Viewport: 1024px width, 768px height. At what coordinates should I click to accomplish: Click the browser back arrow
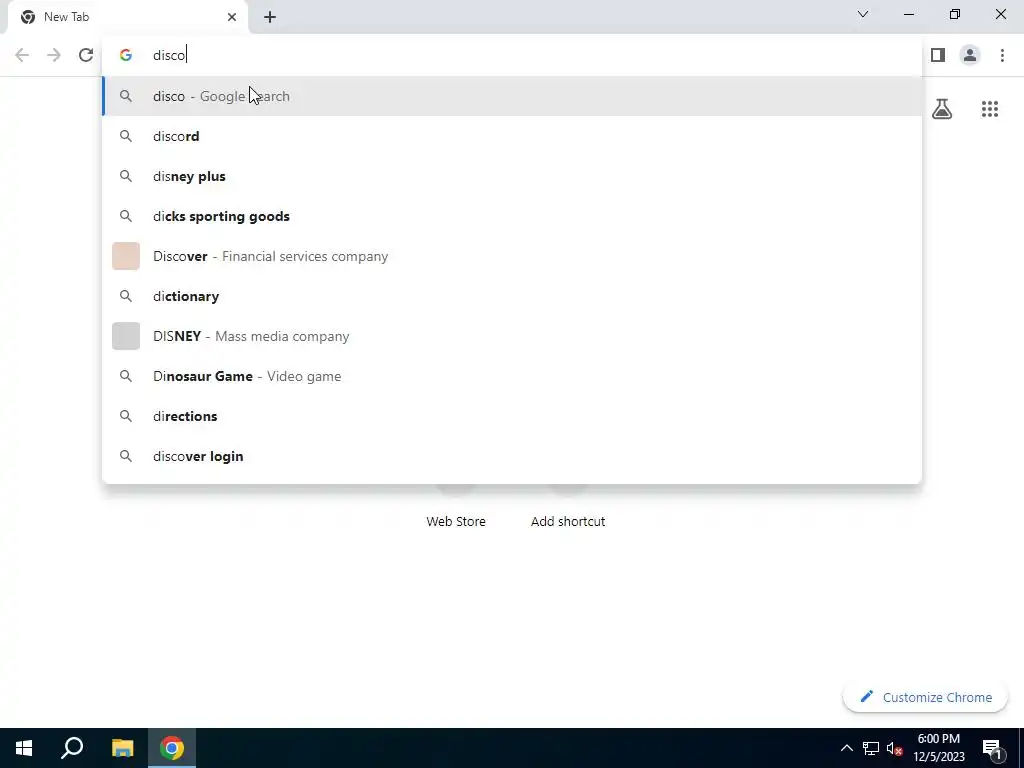coord(22,56)
